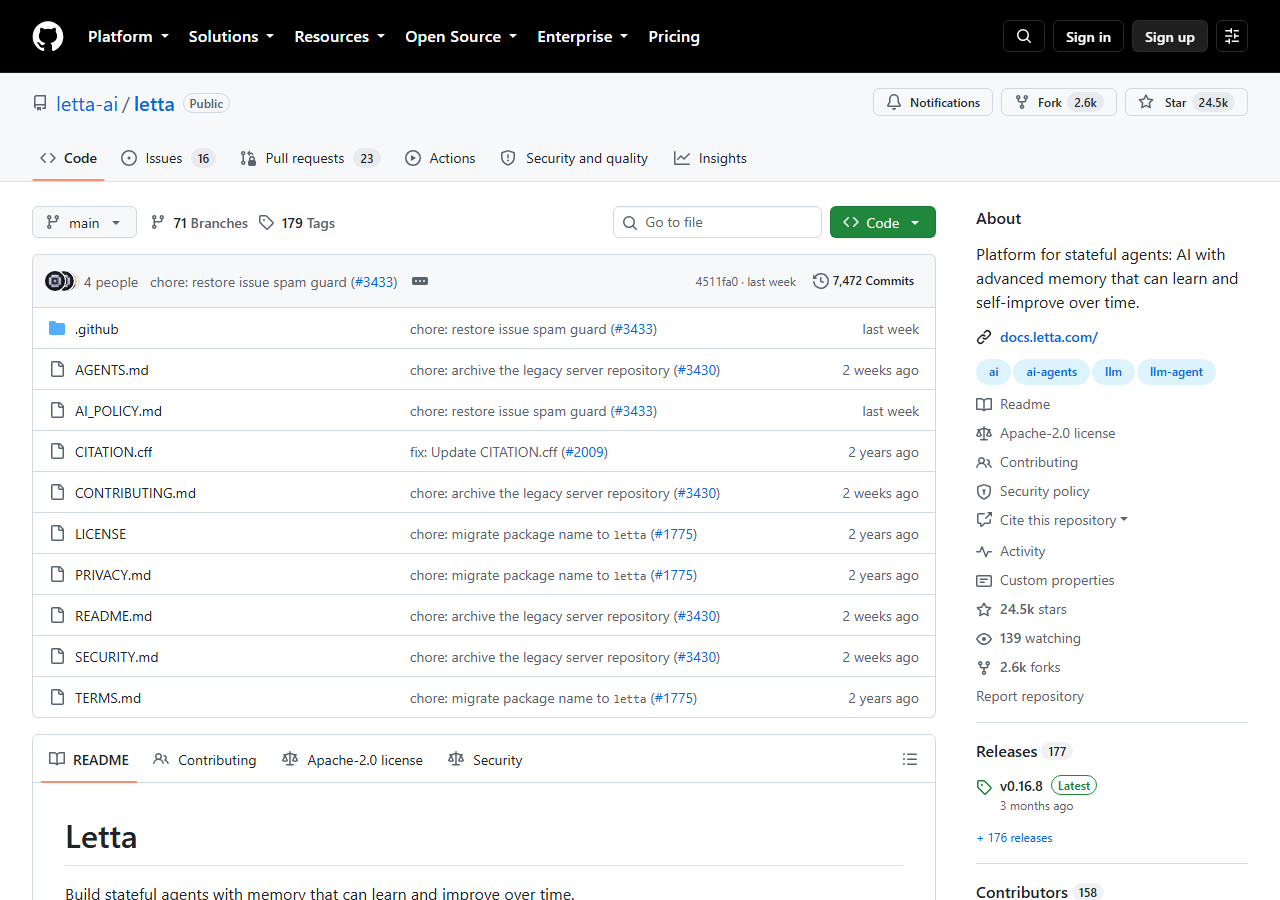Open the CONTRIBUTING.md file
This screenshot has width=1280, height=900.
click(135, 493)
